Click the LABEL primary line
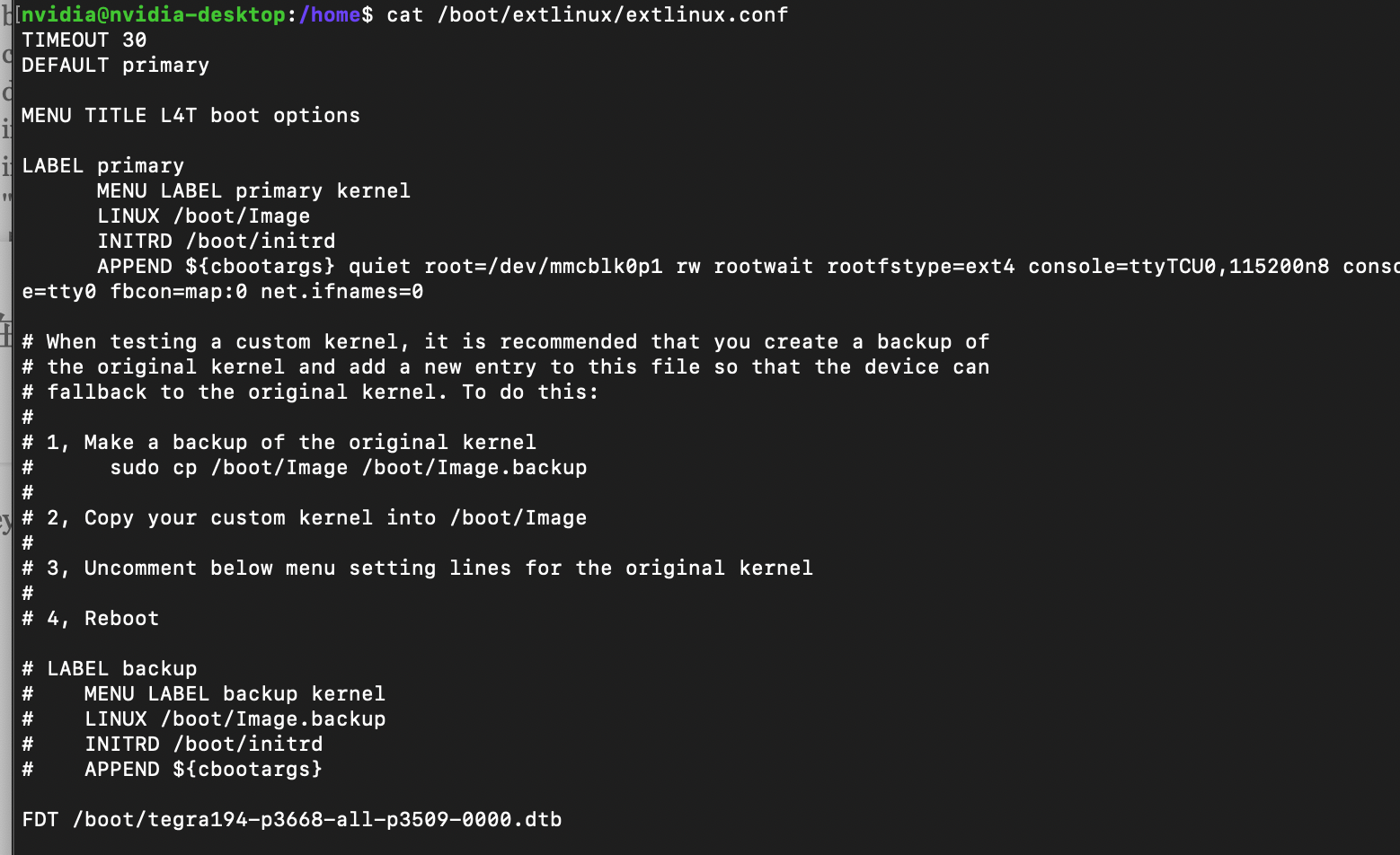Image resolution: width=1400 pixels, height=855 pixels. 103,165
